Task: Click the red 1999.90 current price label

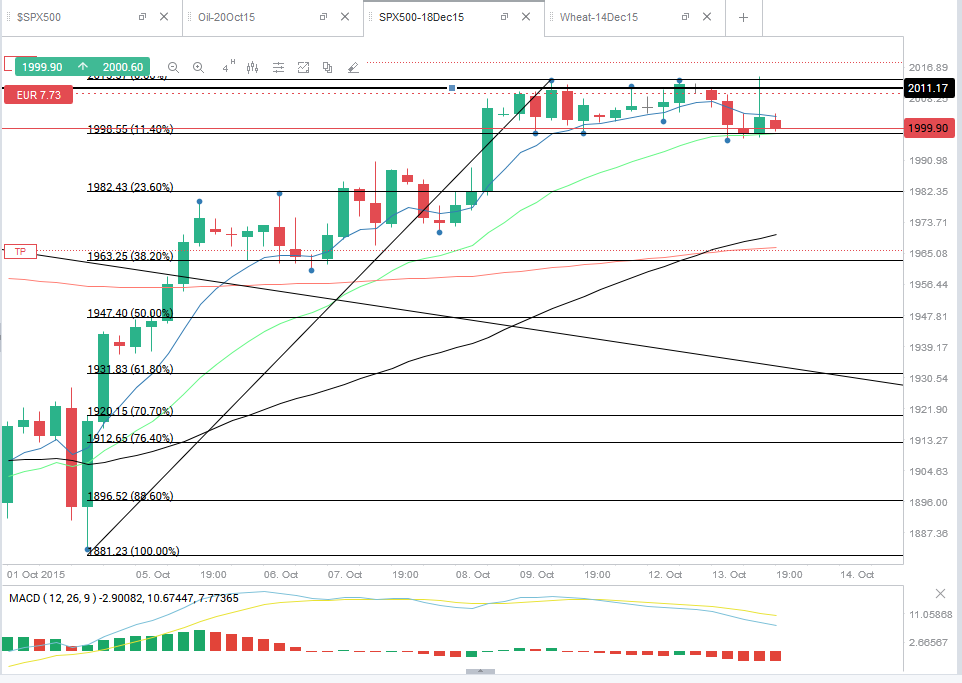Action: coord(928,128)
